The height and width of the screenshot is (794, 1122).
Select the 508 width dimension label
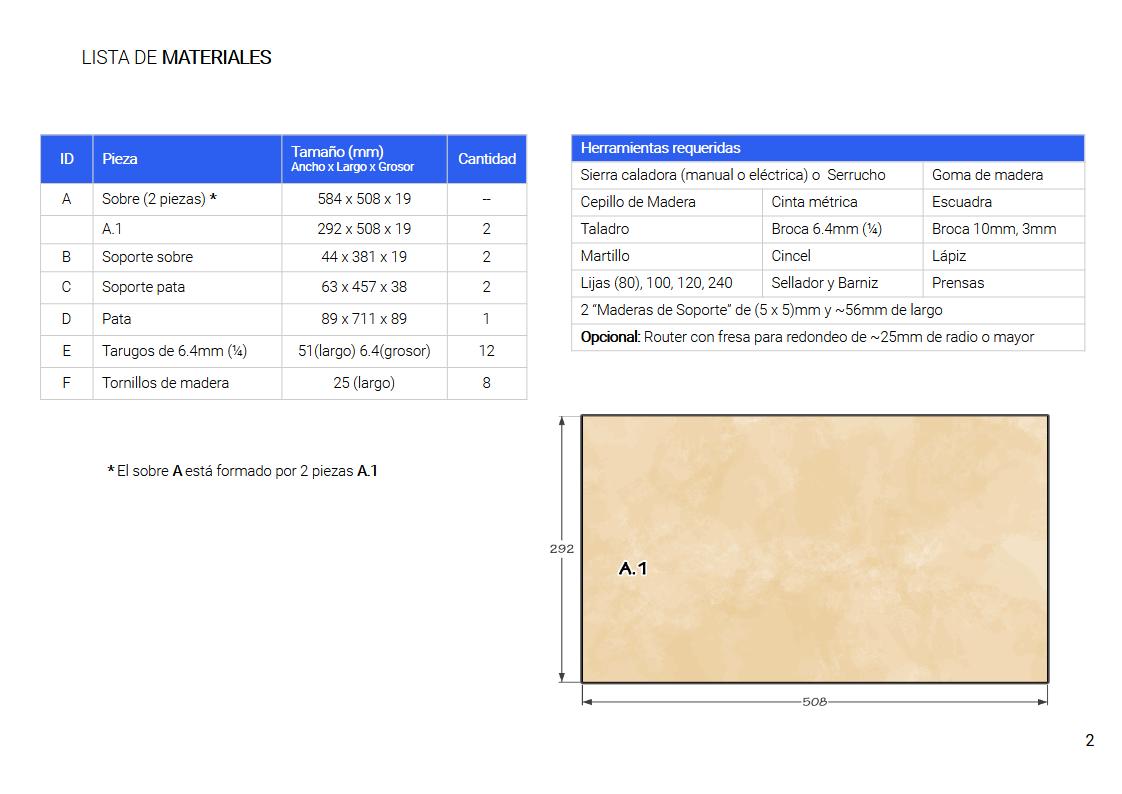814,702
